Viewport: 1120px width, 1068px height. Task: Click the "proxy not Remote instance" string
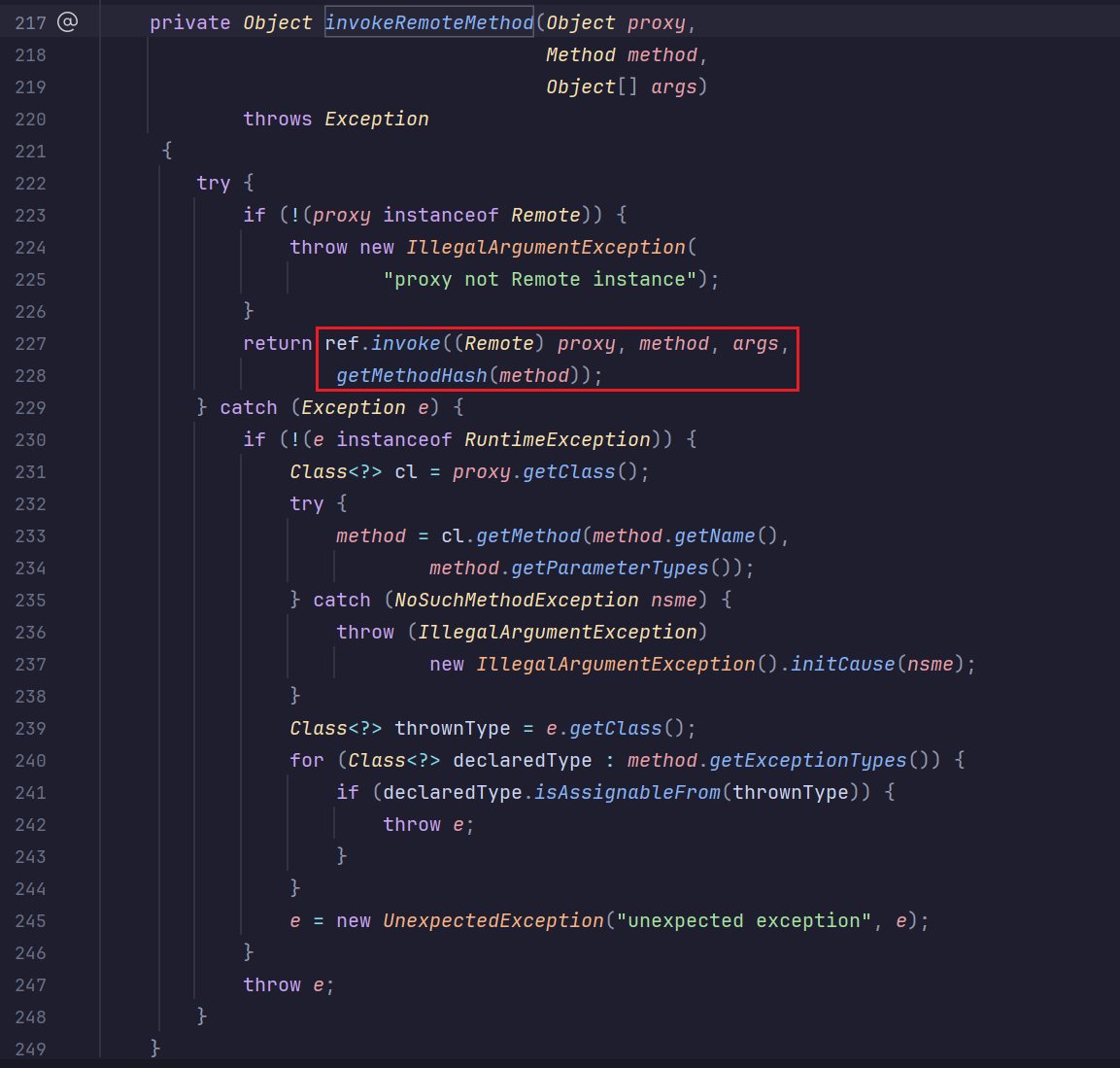pos(540,279)
